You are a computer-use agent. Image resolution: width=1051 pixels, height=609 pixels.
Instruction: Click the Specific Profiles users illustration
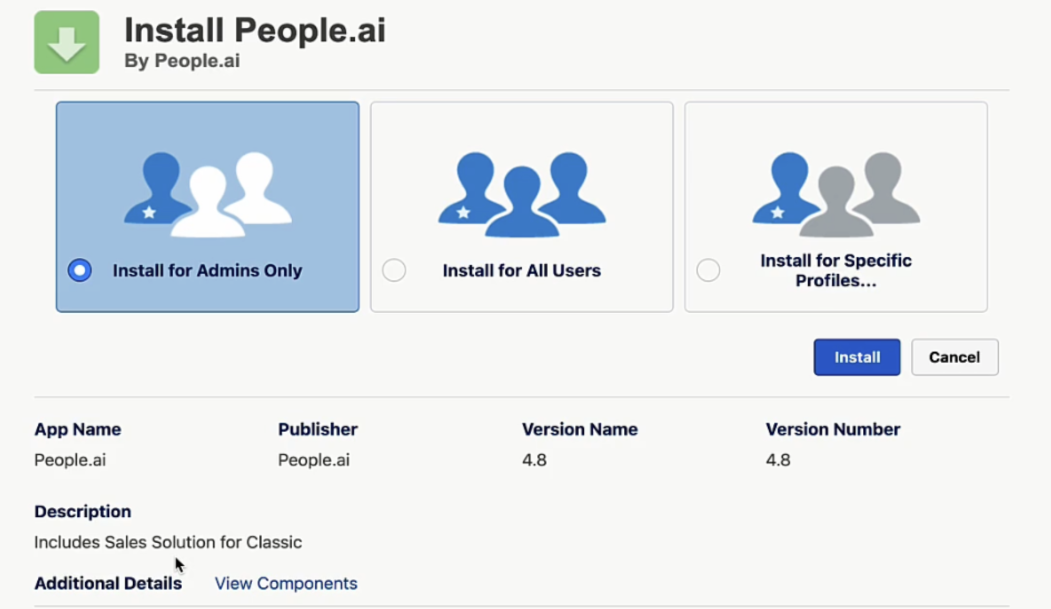tap(836, 194)
